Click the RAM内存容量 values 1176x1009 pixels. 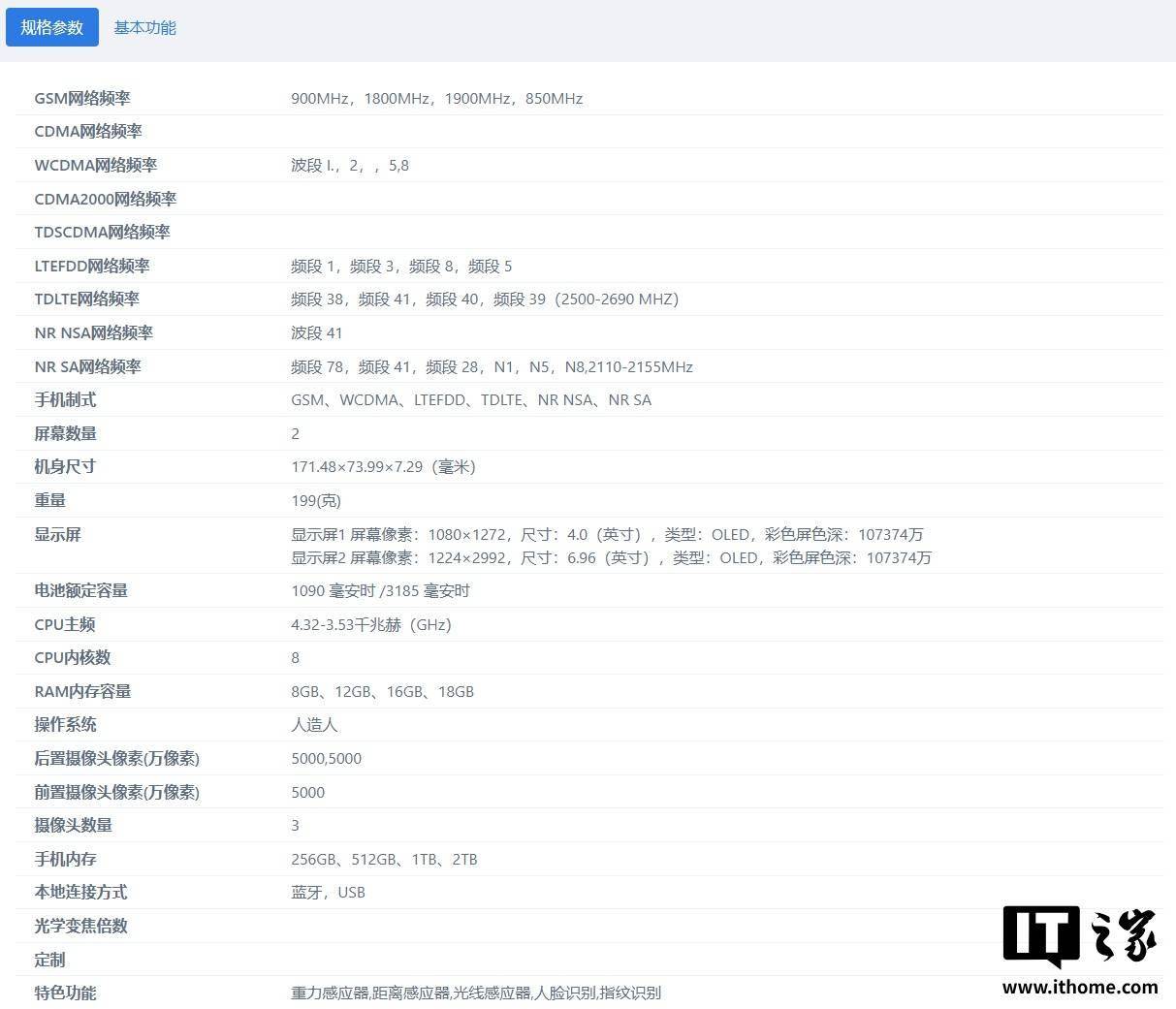tap(384, 691)
